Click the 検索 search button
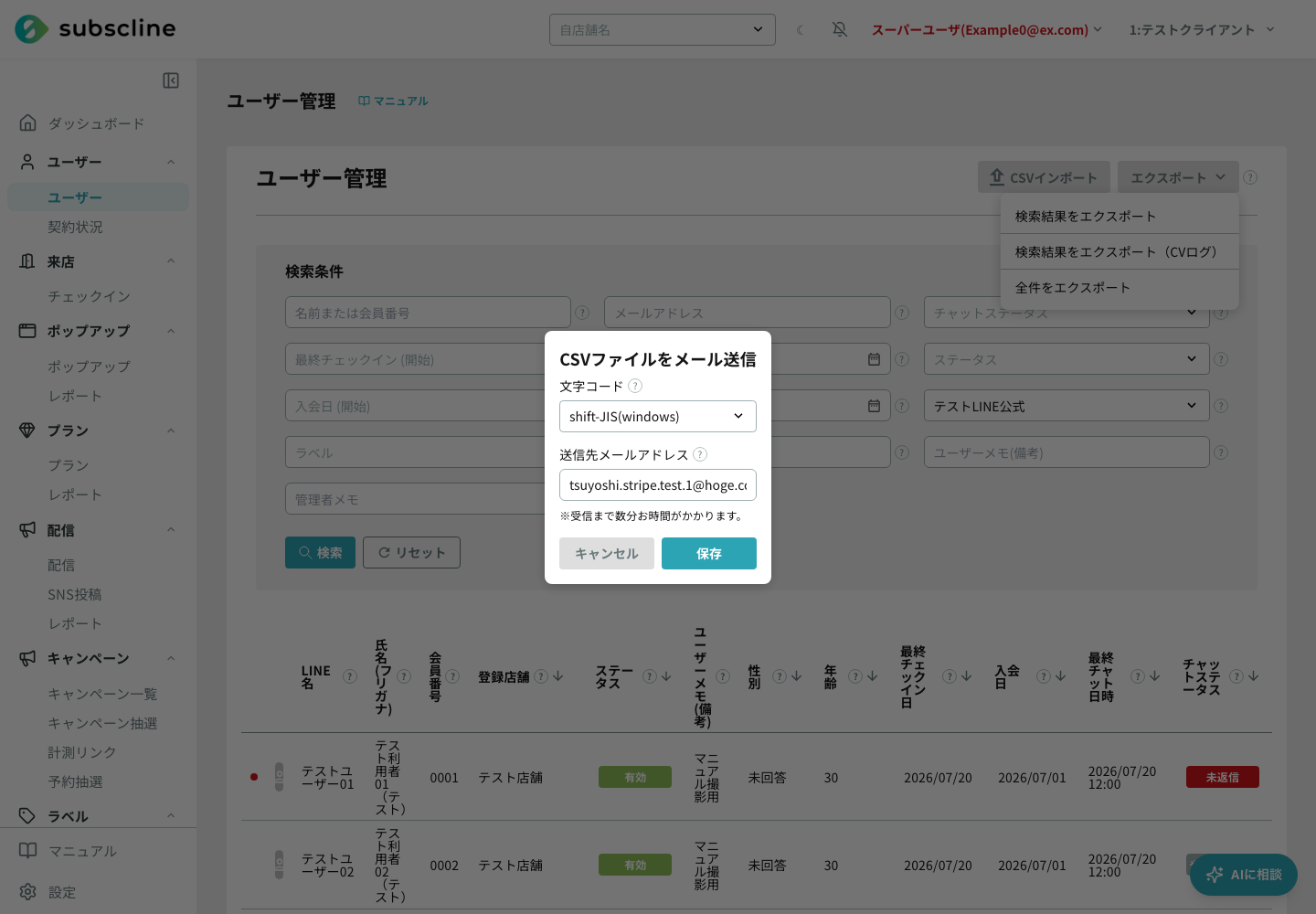 pos(320,552)
